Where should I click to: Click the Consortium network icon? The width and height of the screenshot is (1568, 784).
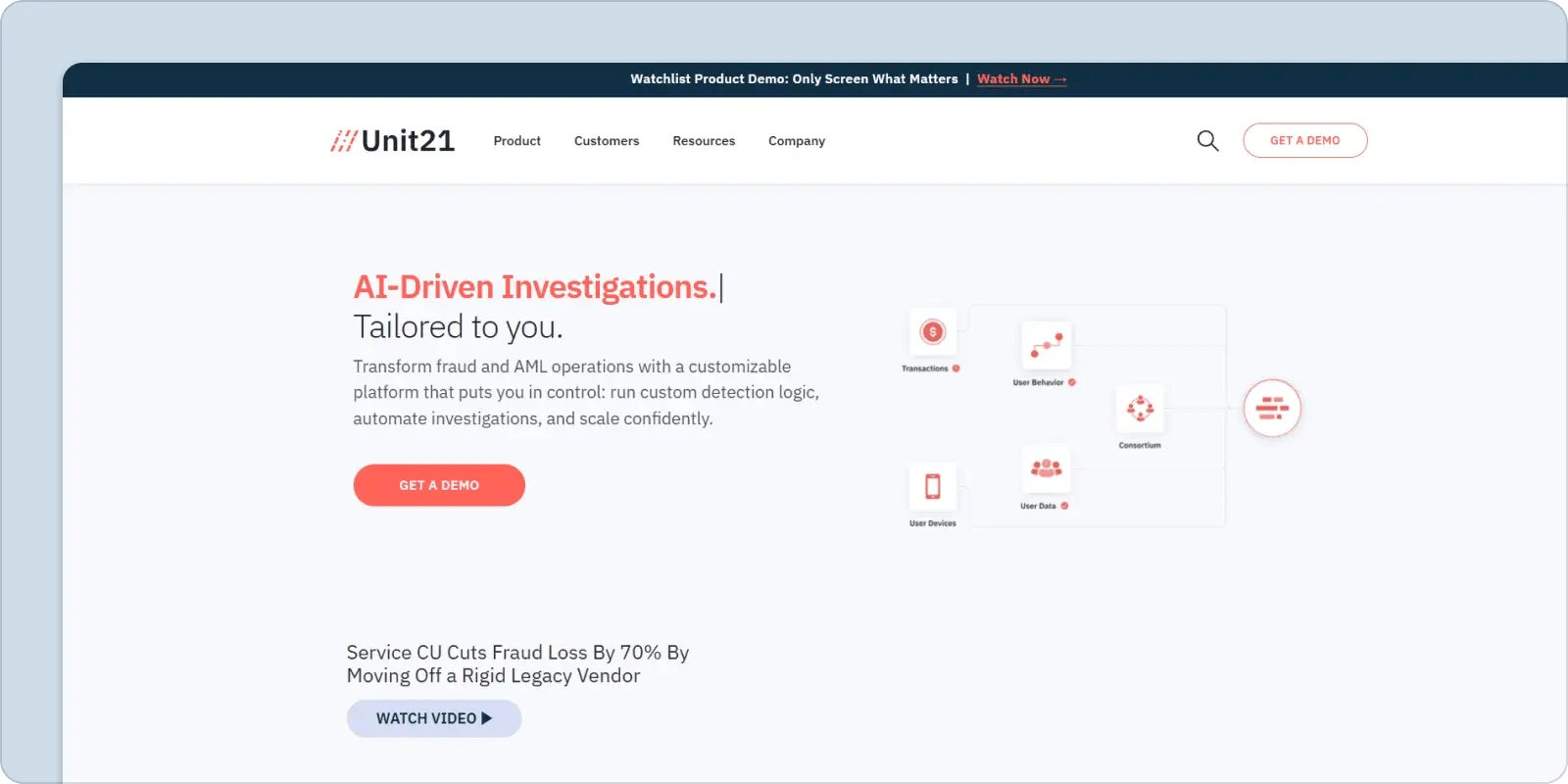tap(1140, 408)
